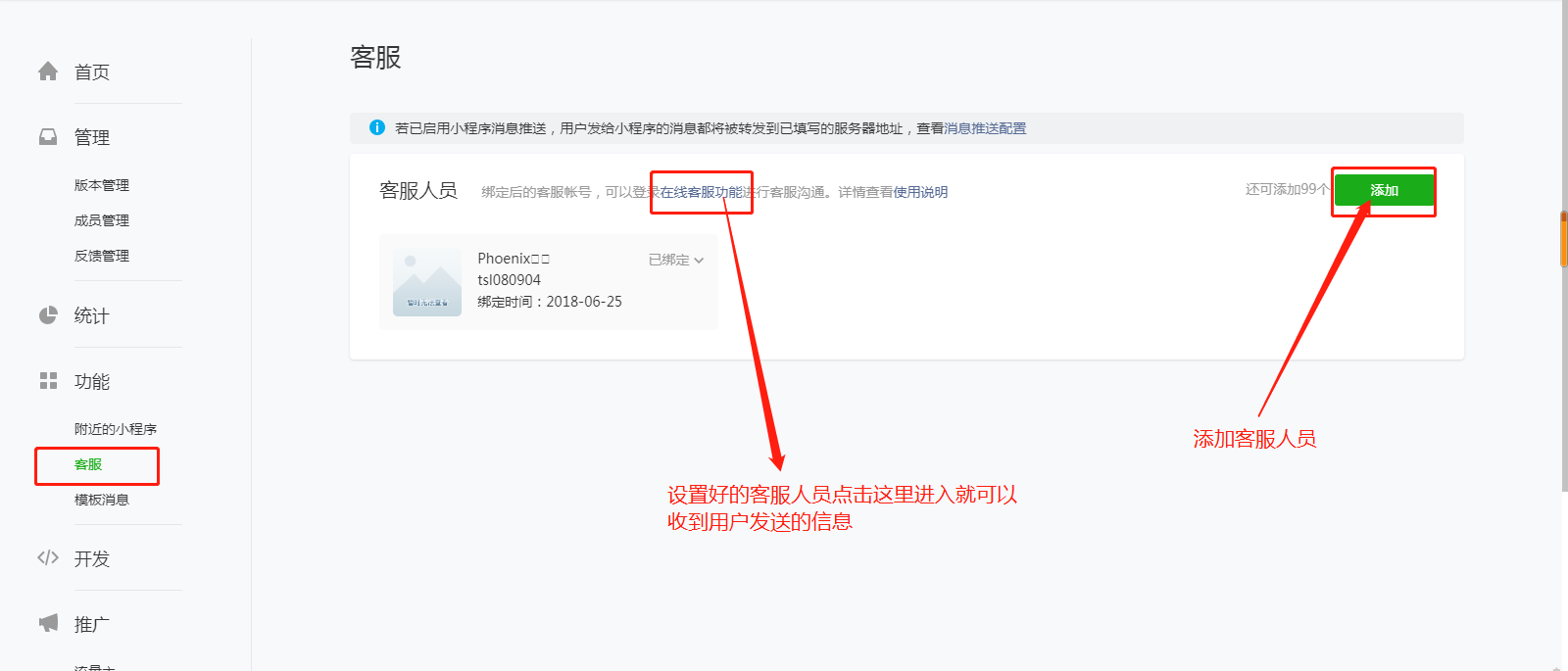Viewport: 1568px width, 671px height.
Task: Click the 推广 megaphone icon
Action: pos(48,623)
